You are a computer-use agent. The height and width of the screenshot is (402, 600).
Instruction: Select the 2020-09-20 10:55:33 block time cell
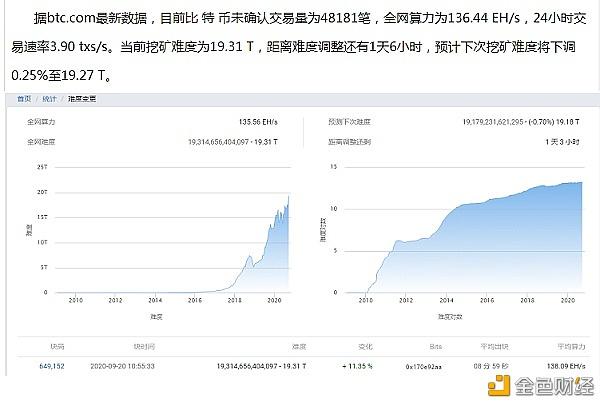[122, 366]
